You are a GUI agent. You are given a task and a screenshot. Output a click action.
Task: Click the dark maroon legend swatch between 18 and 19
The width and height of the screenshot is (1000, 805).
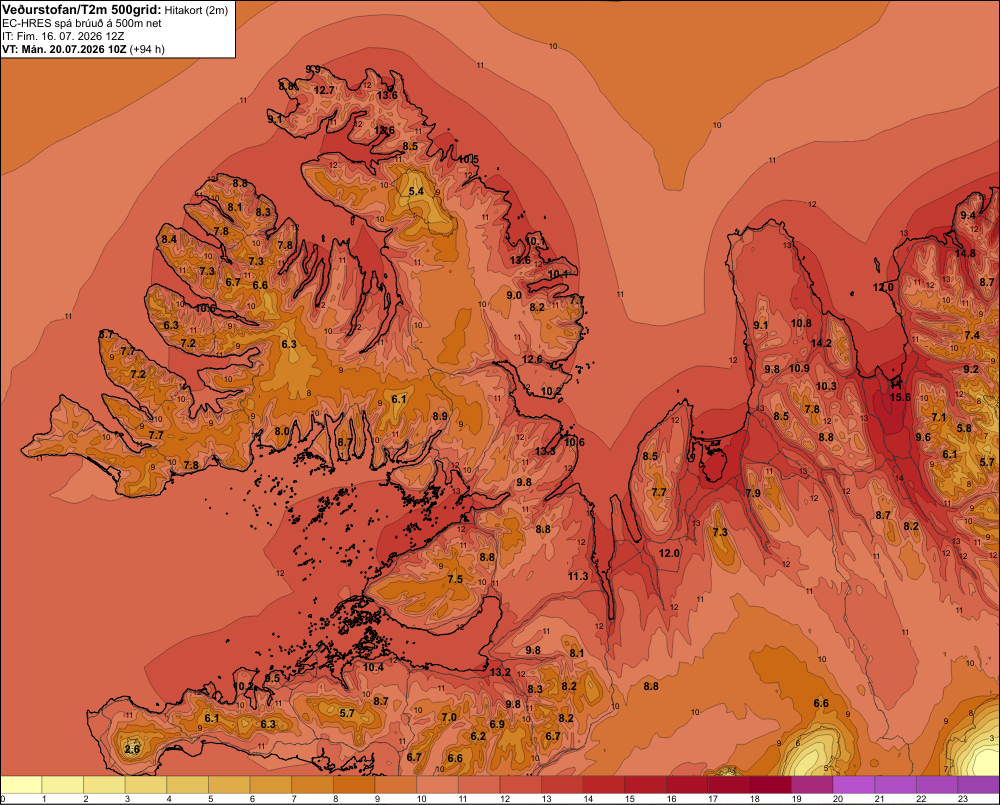(770, 785)
